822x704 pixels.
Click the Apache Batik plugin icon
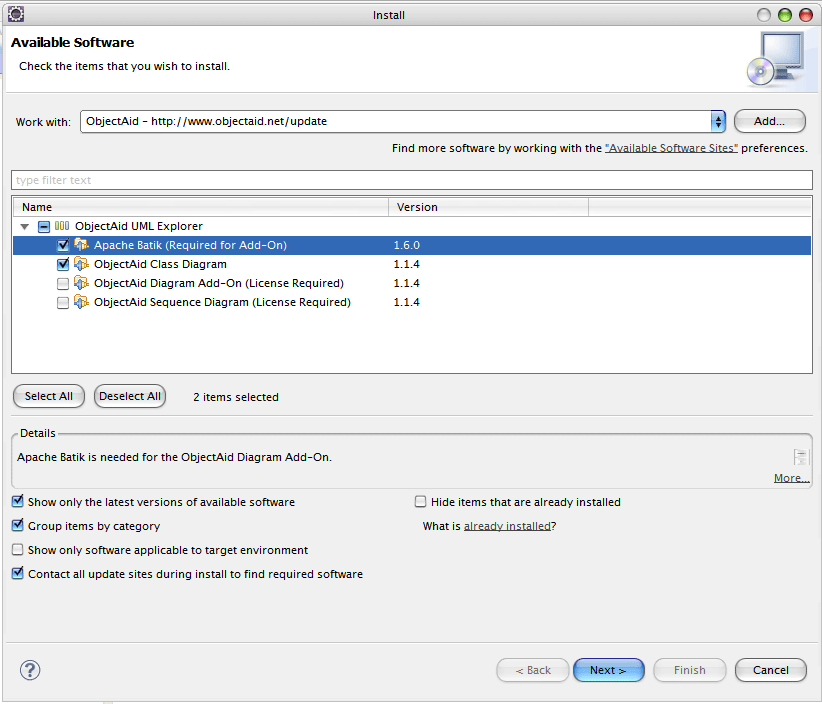[x=82, y=245]
